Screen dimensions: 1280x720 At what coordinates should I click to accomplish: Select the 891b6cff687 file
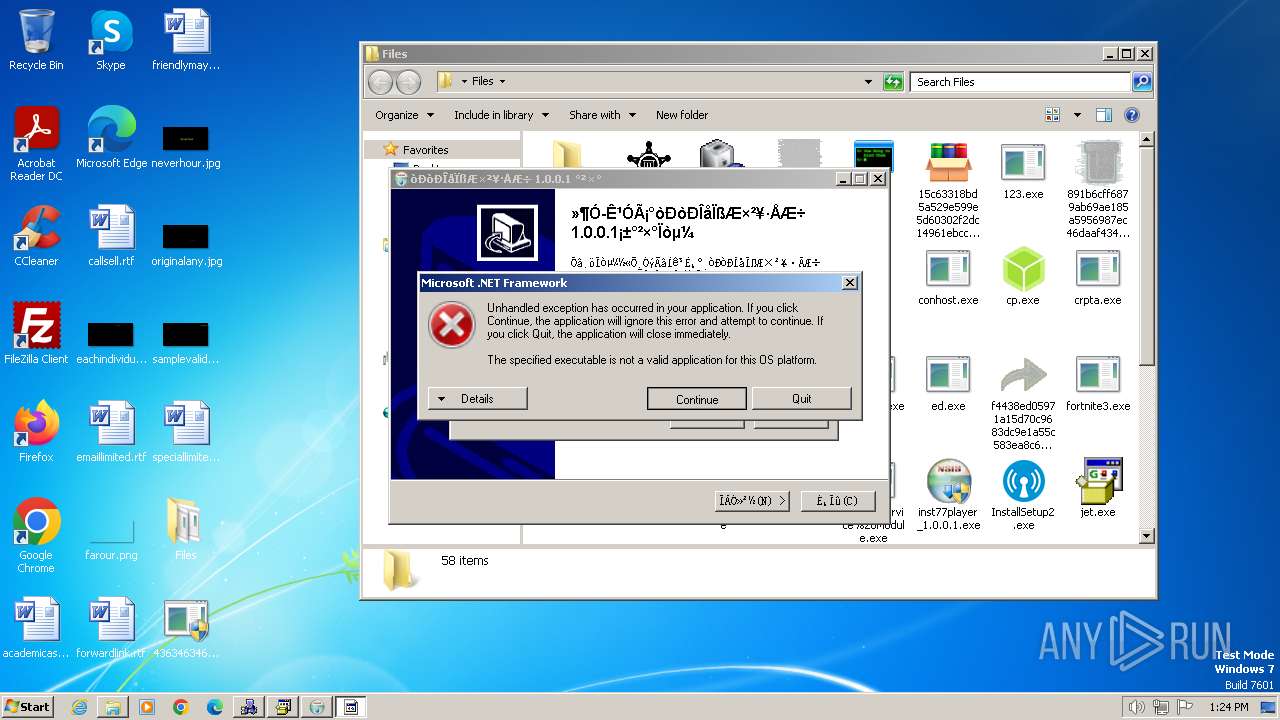pos(1098,190)
